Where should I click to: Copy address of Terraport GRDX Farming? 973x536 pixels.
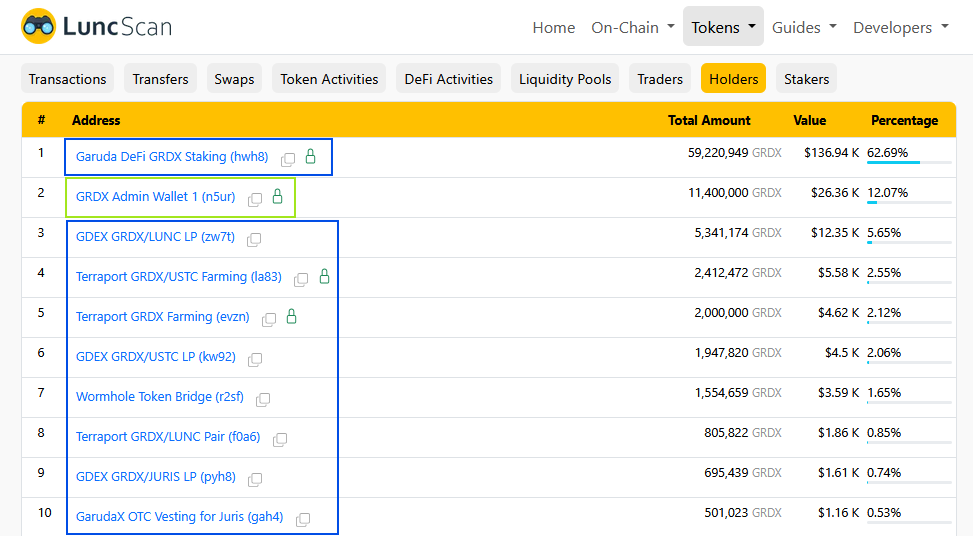[x=269, y=319]
